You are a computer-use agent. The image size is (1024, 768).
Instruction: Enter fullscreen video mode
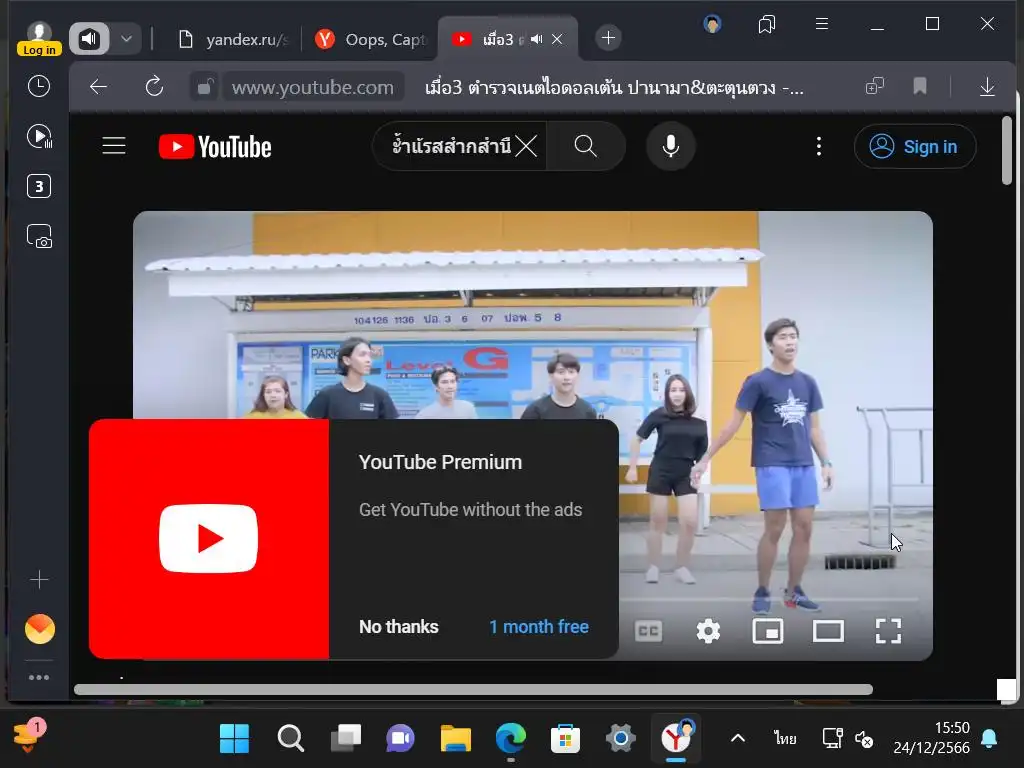(888, 631)
